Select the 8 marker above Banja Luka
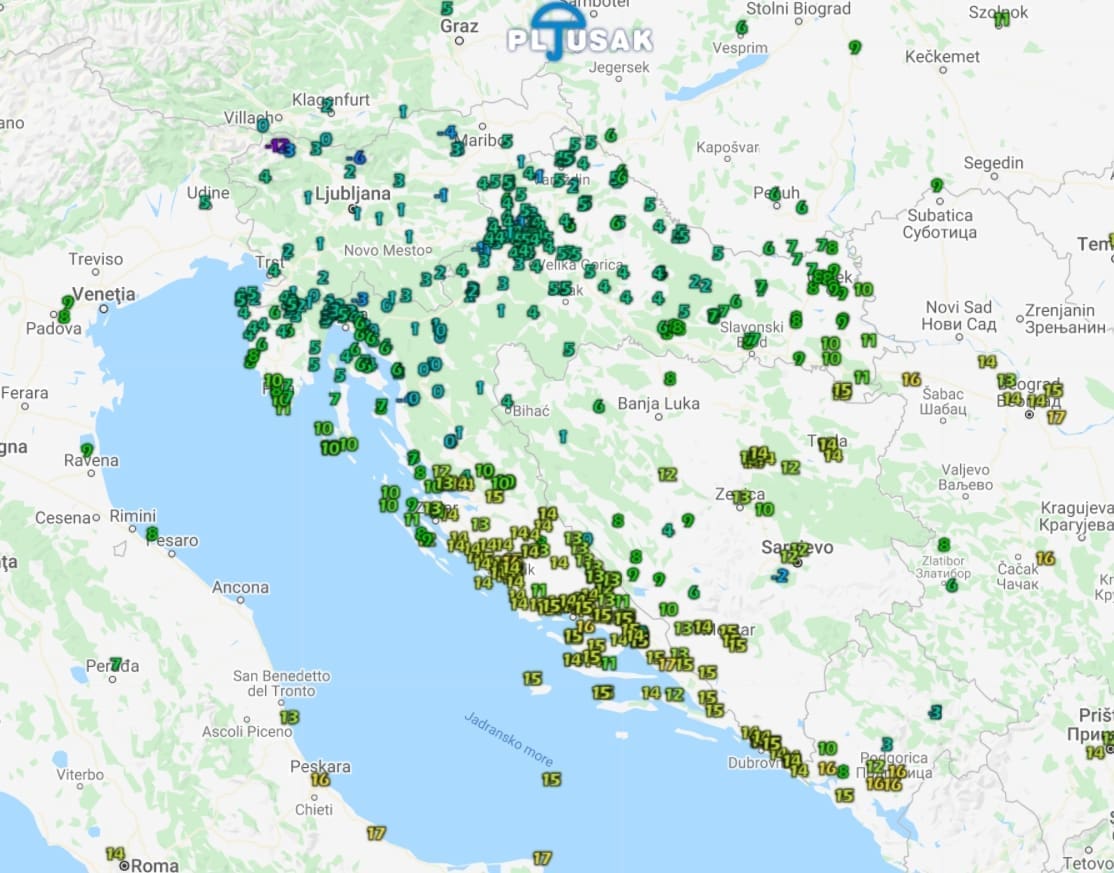Viewport: 1114px width, 873px height. 669,379
